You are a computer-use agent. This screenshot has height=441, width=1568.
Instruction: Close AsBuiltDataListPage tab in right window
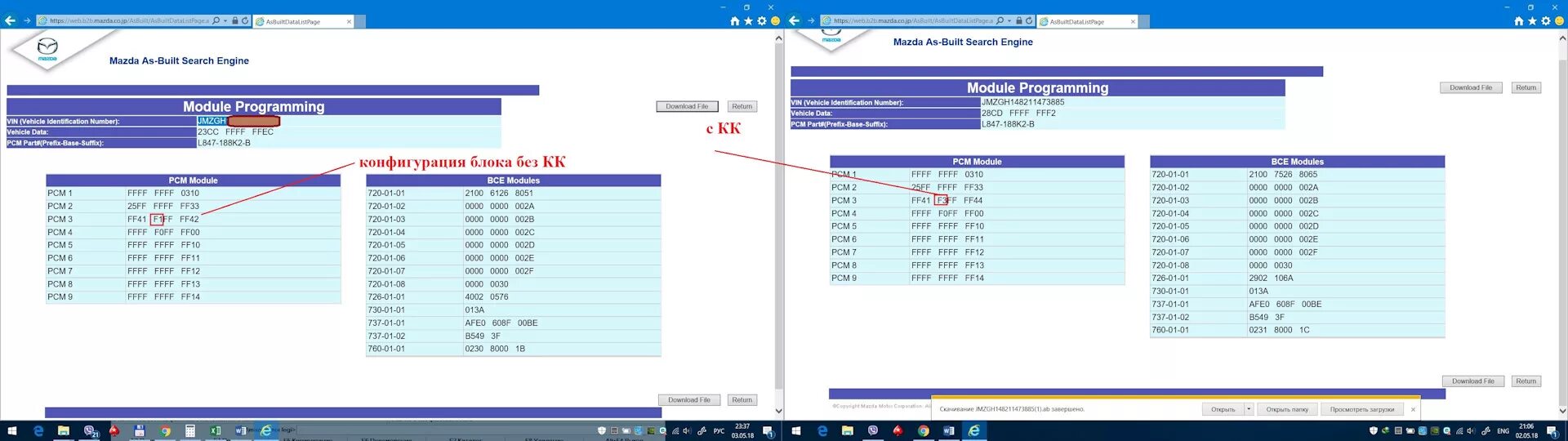1134,21
